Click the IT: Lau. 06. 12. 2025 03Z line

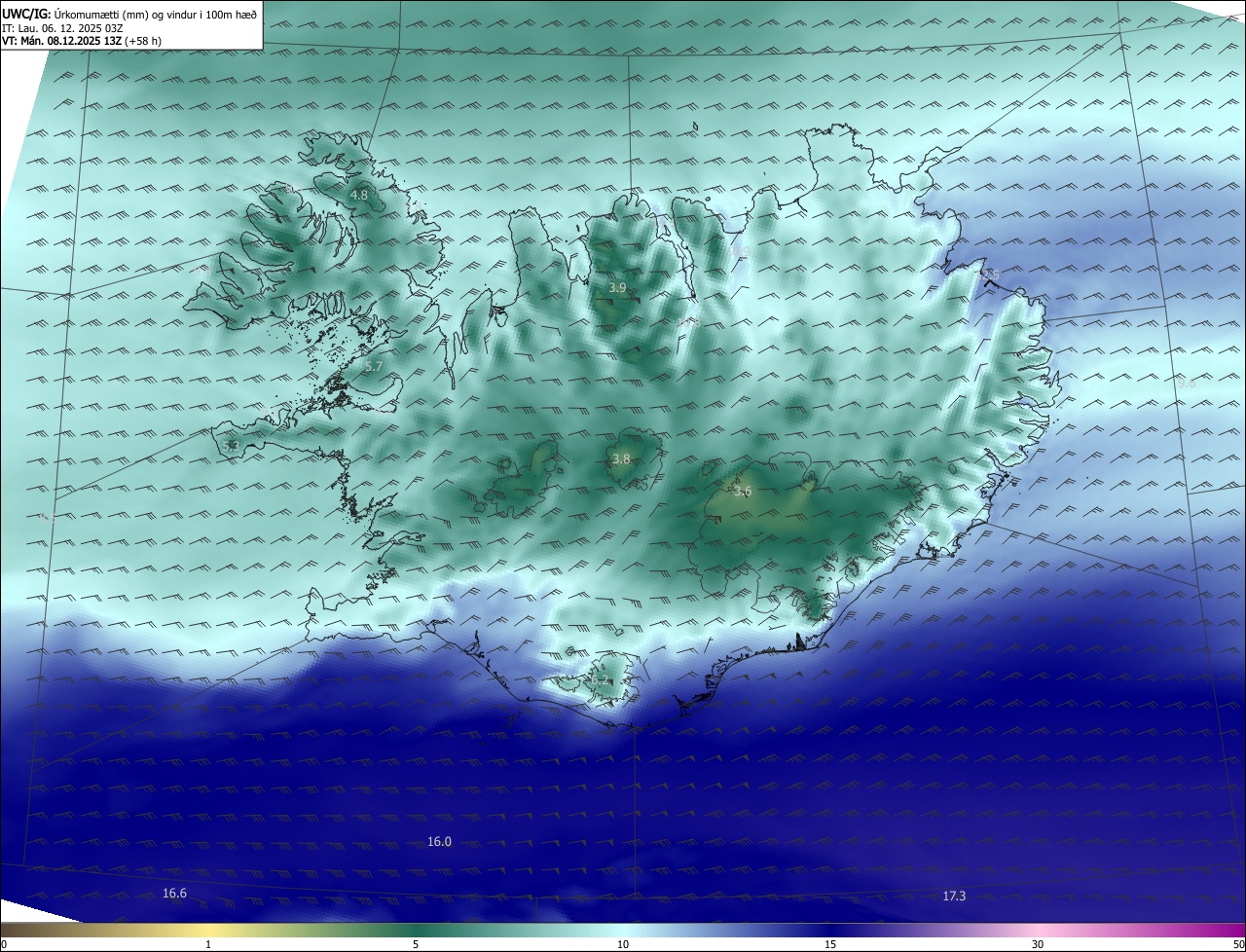point(62,27)
